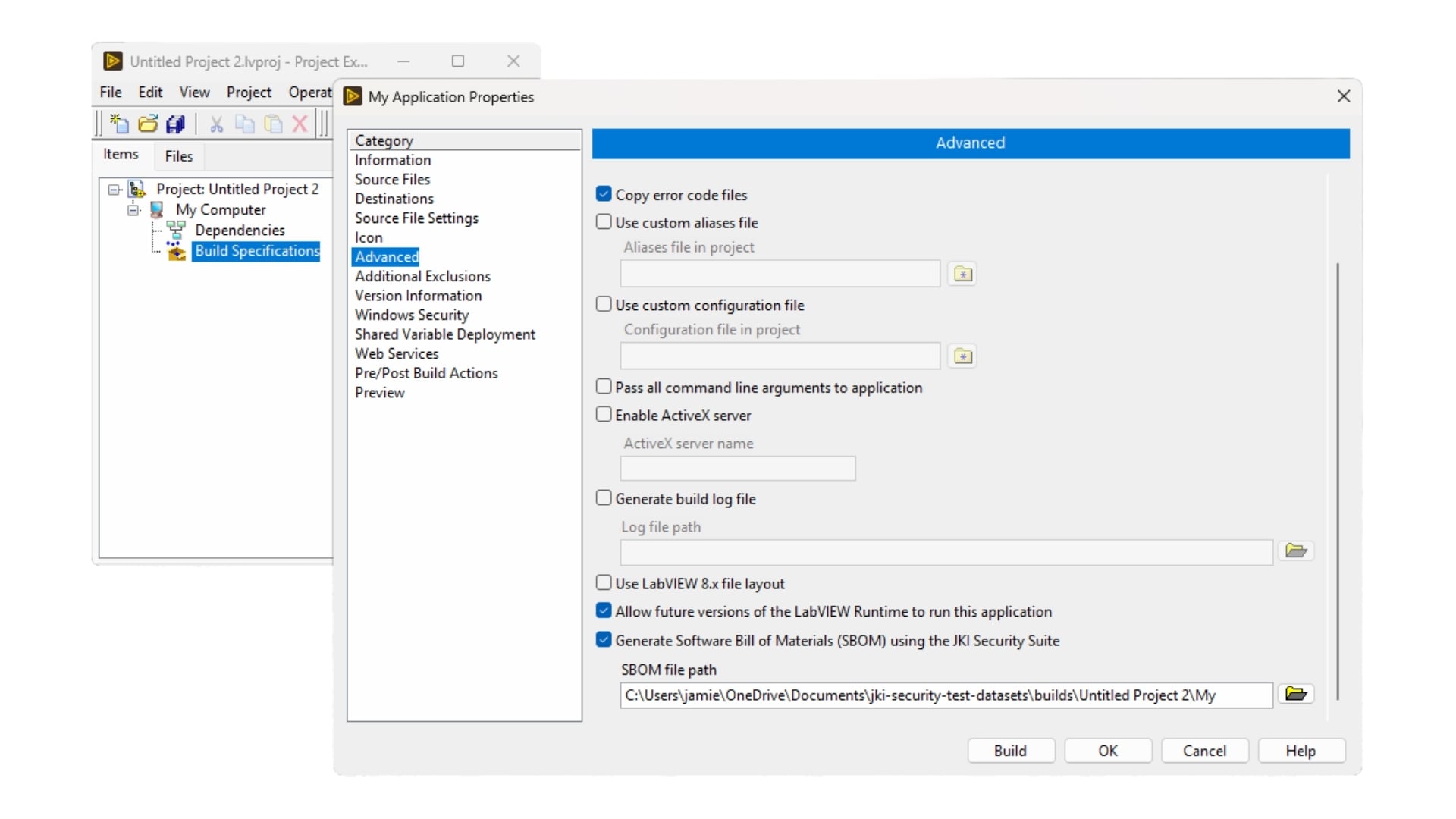Close the My Application Properties dialog
The height and width of the screenshot is (819, 1456).
click(x=1344, y=96)
